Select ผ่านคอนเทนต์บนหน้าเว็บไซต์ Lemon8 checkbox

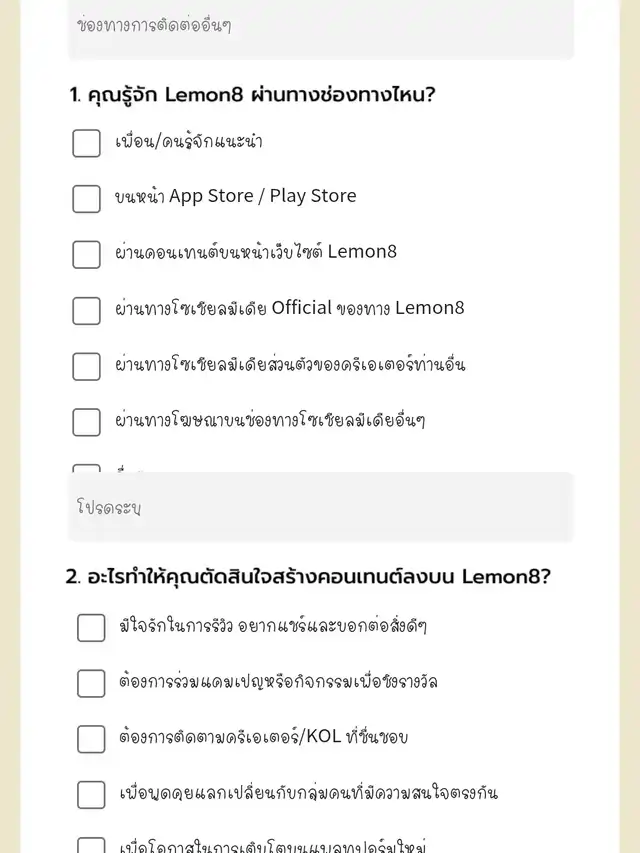[x=87, y=255]
